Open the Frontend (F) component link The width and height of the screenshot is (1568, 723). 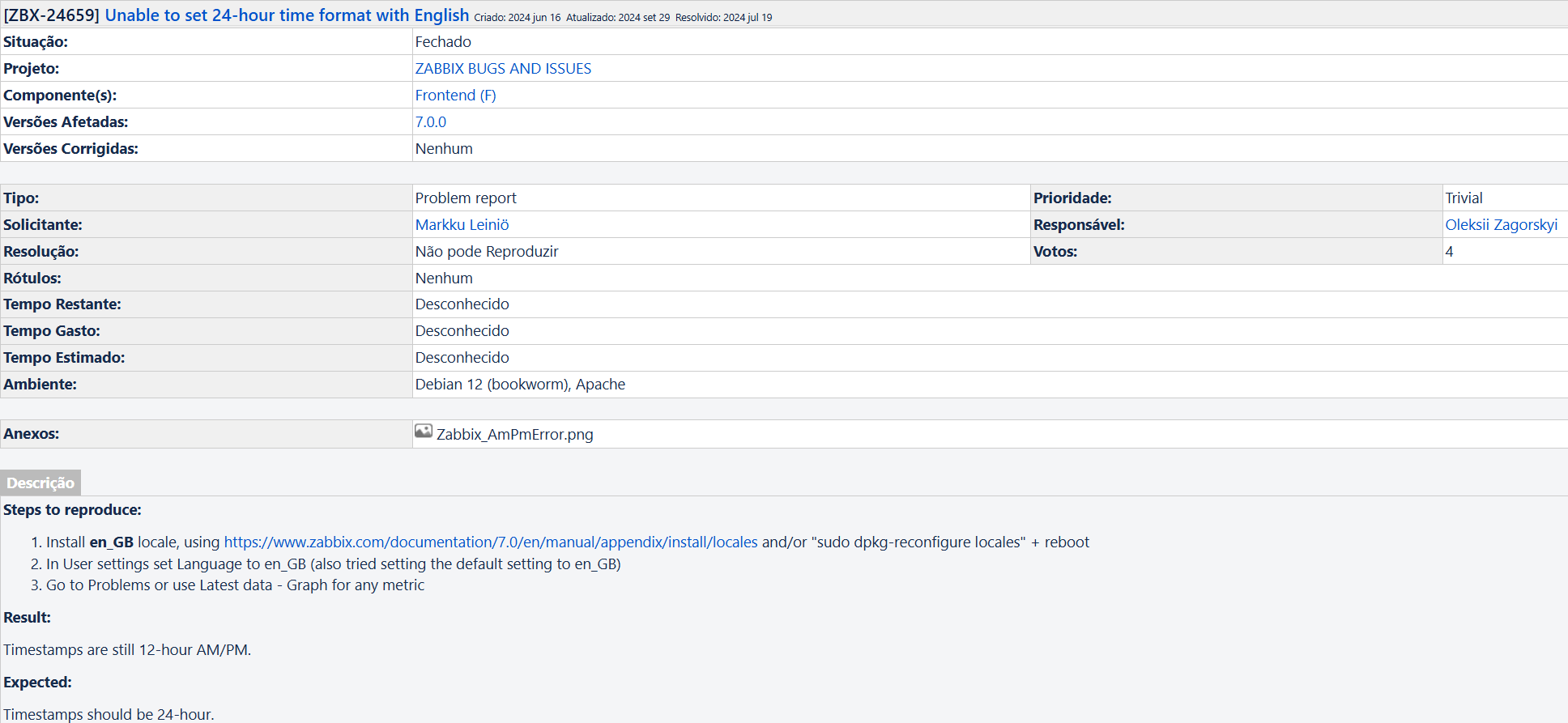click(x=455, y=96)
